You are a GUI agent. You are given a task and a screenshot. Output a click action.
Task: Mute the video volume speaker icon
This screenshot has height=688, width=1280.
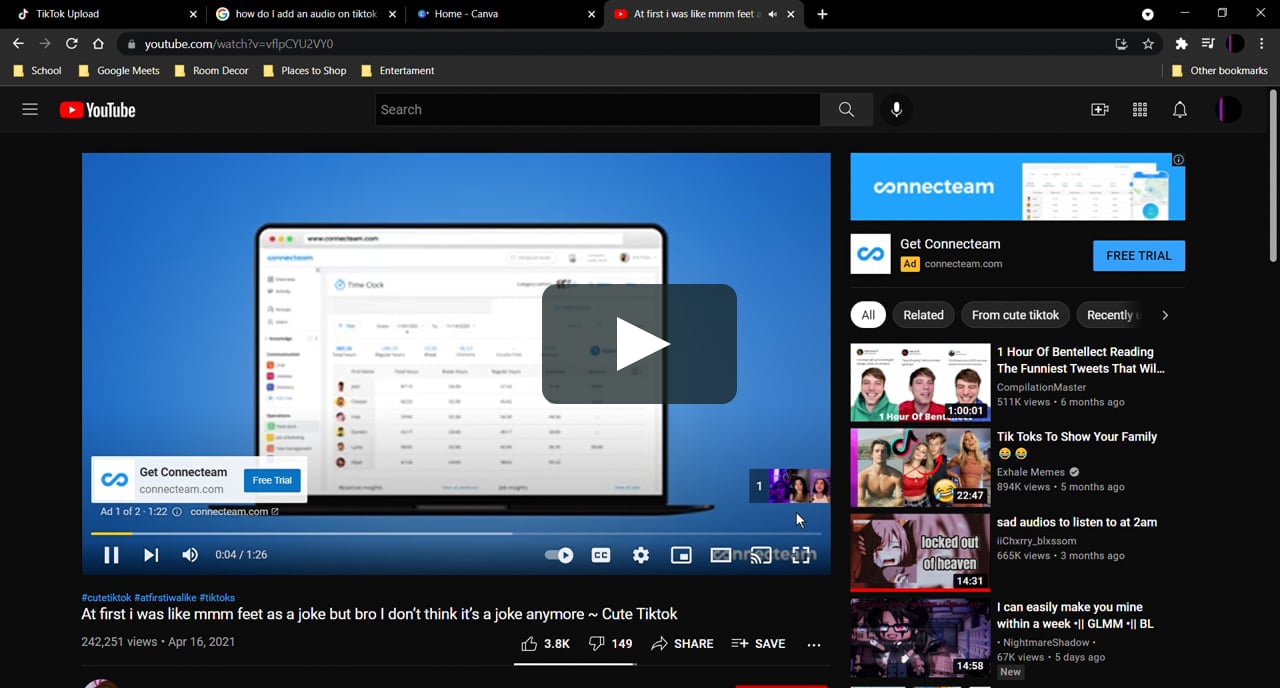coord(190,555)
